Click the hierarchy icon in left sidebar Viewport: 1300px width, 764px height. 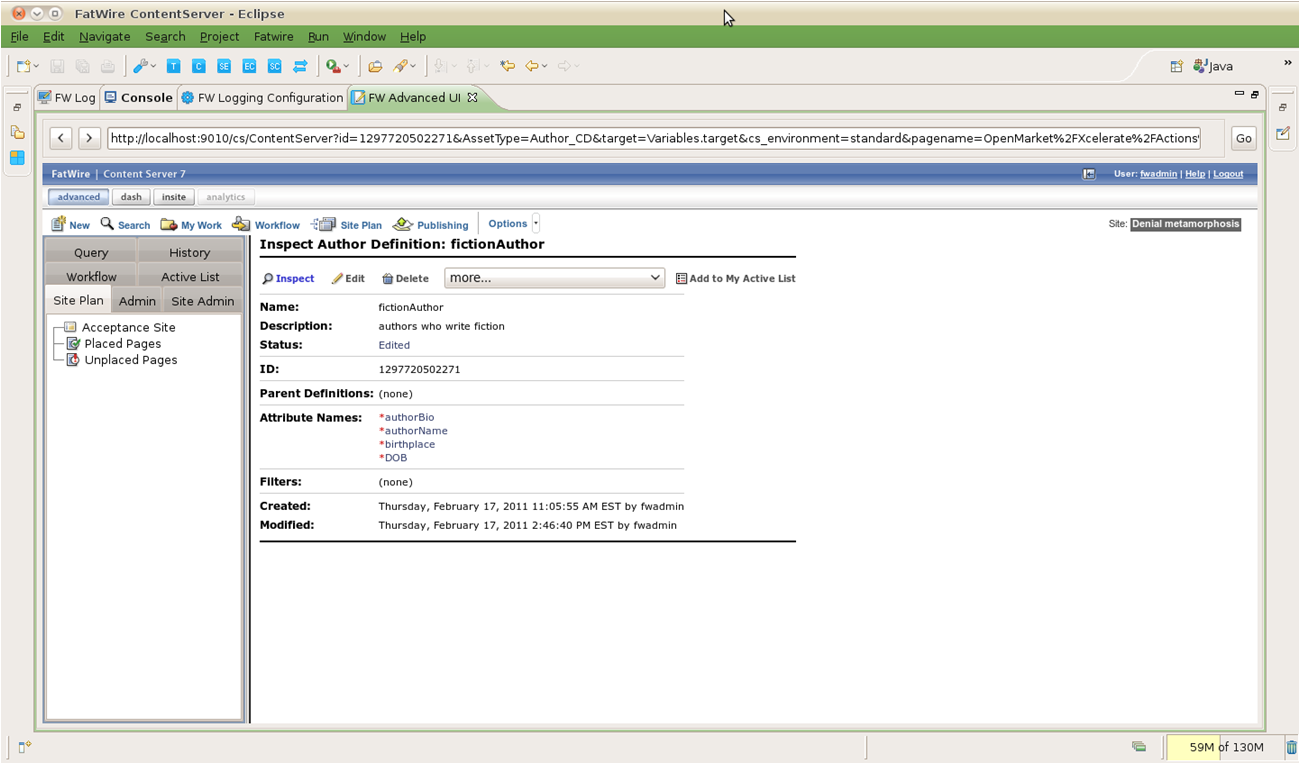pos(17,132)
